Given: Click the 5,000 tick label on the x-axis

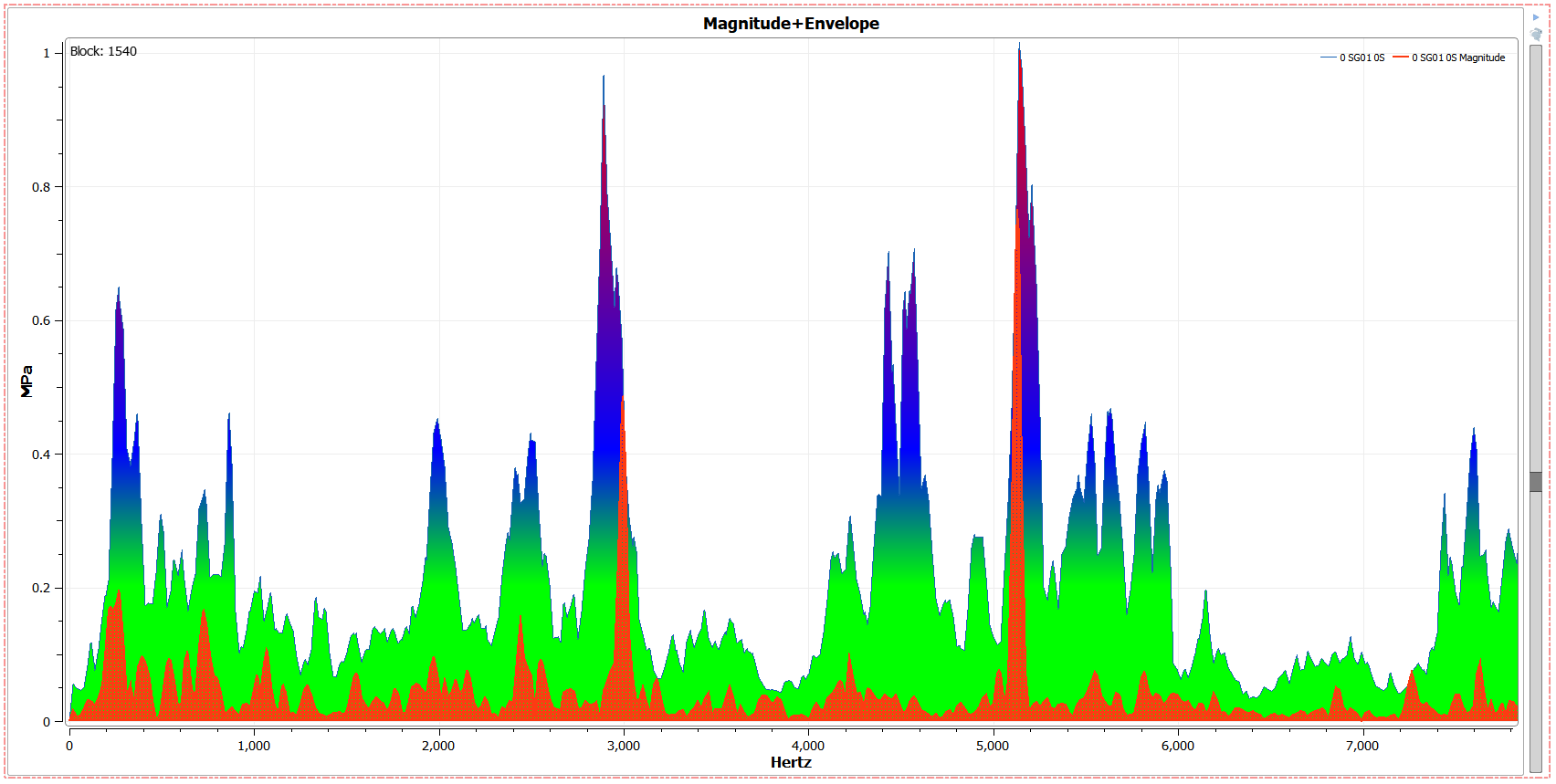Looking at the screenshot, I should pos(993,746).
